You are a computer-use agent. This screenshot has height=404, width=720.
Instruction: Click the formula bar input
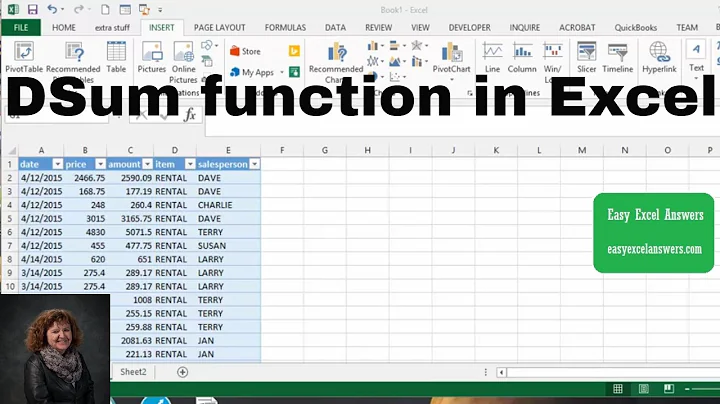[x=461, y=122]
